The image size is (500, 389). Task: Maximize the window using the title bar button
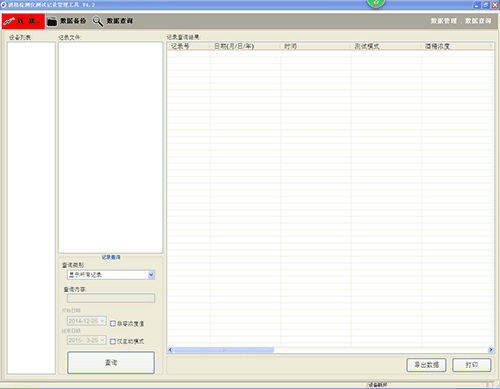click(486, 5)
